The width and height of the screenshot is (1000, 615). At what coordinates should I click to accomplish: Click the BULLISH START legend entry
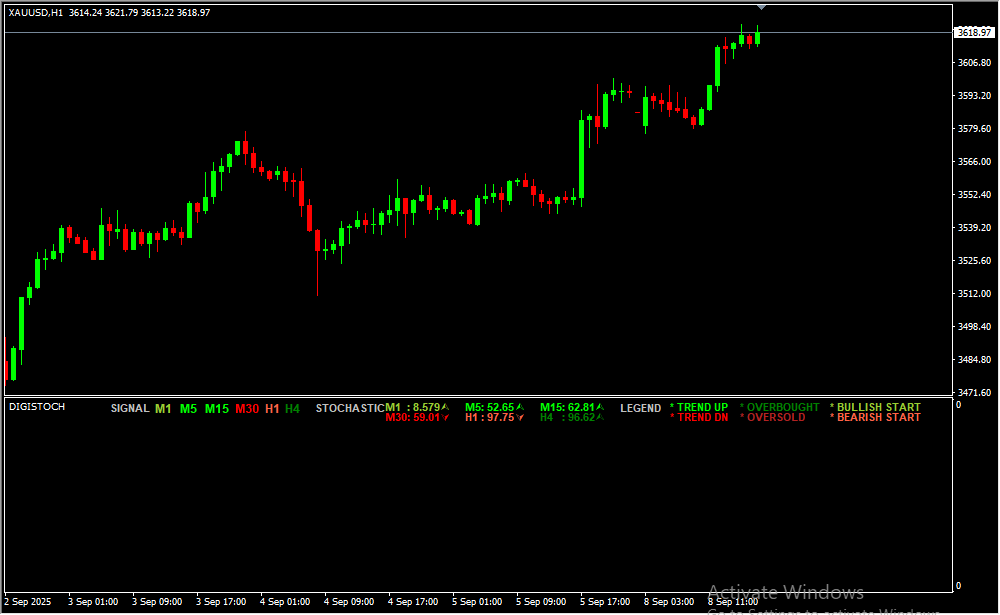pyautogui.click(x=875, y=407)
